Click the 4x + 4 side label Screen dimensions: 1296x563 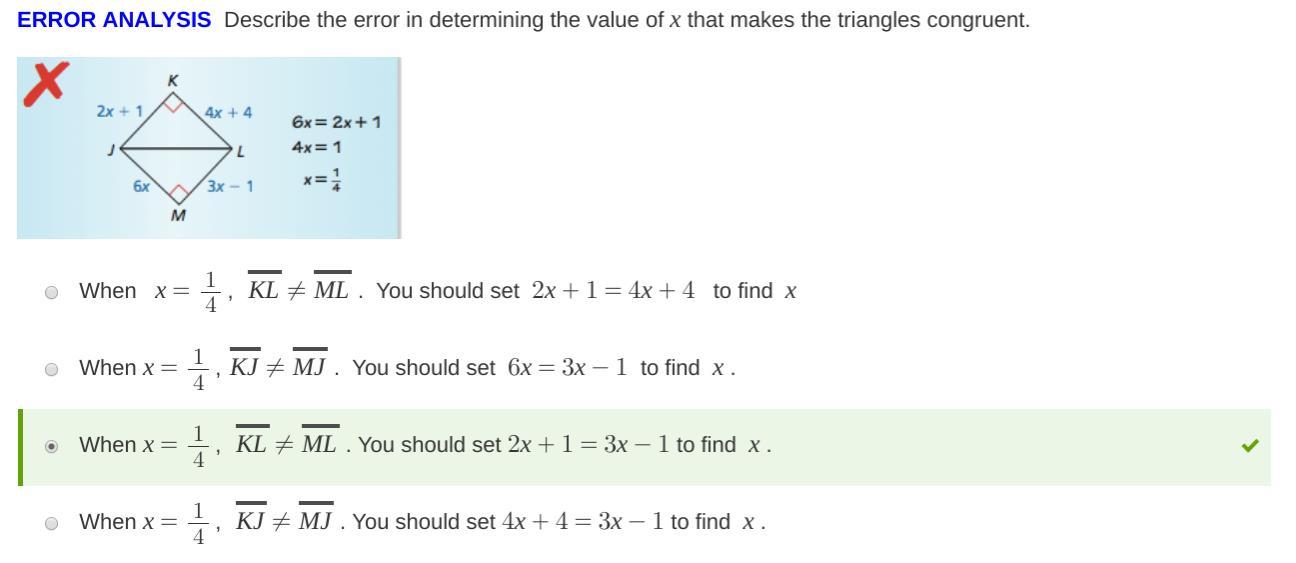[x=228, y=112]
